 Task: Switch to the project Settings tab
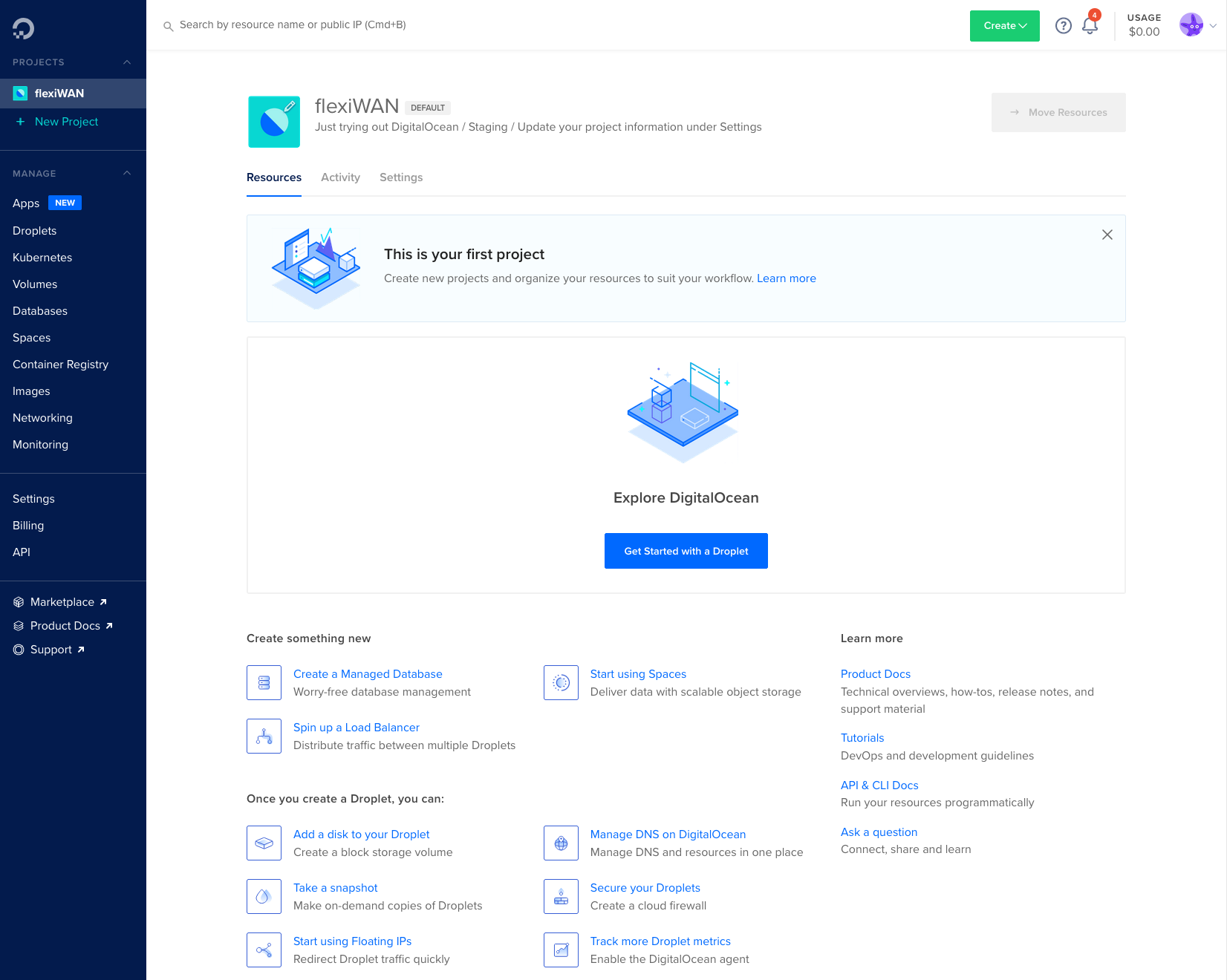[x=400, y=177]
